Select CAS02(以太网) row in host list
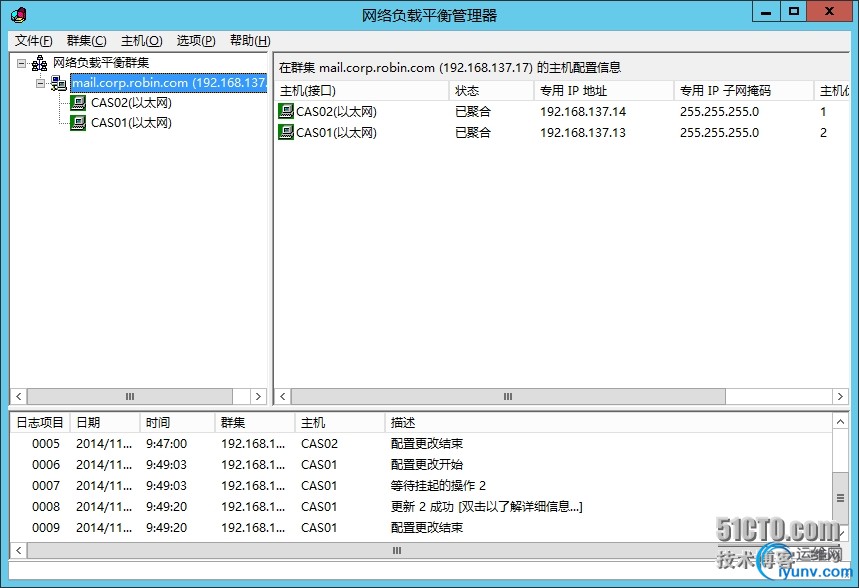 (562, 111)
